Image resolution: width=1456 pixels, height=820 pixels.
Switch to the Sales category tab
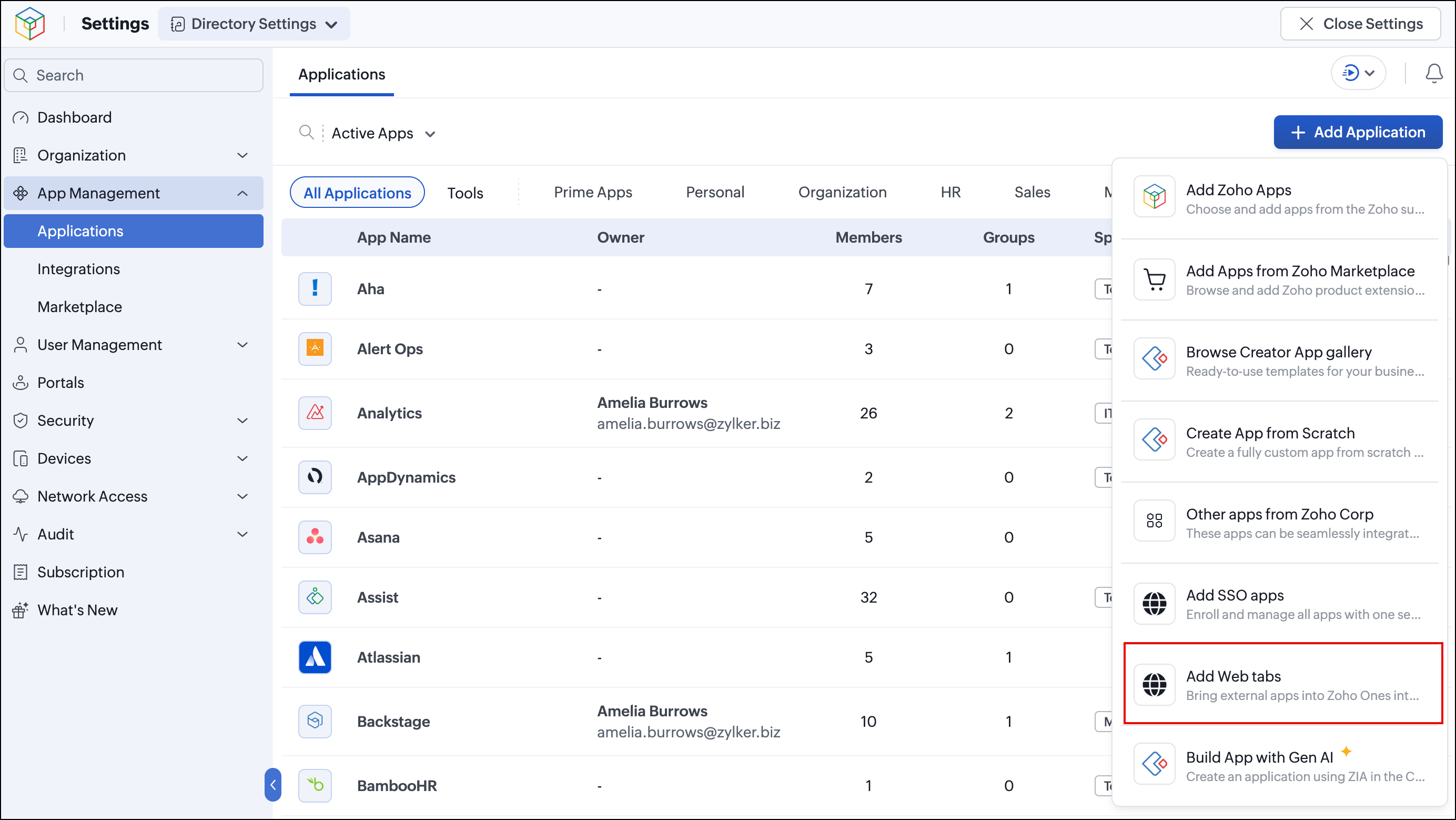(x=1032, y=192)
